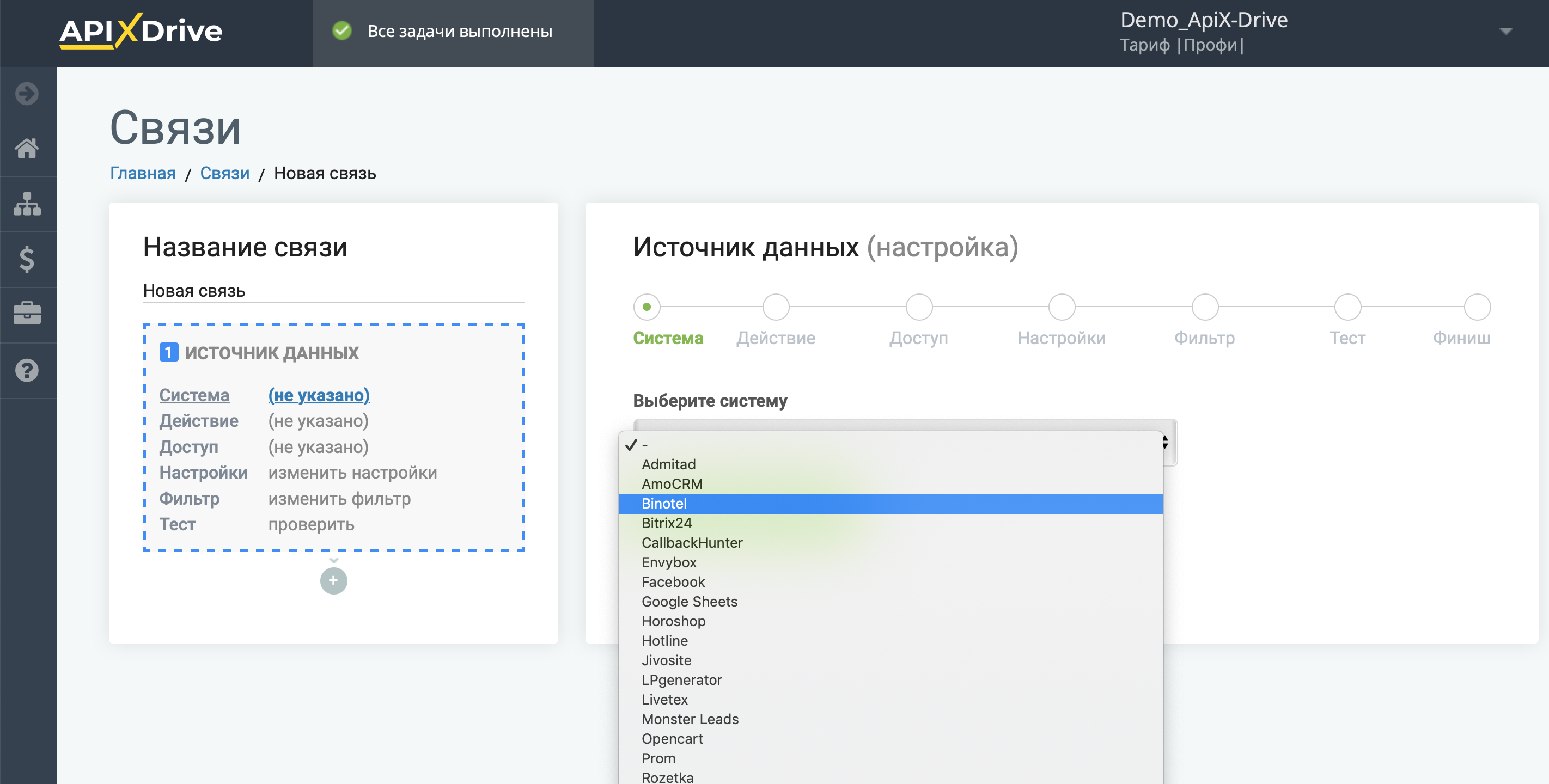
Task: Choose Bitrix24 from the system list
Action: coord(891,524)
